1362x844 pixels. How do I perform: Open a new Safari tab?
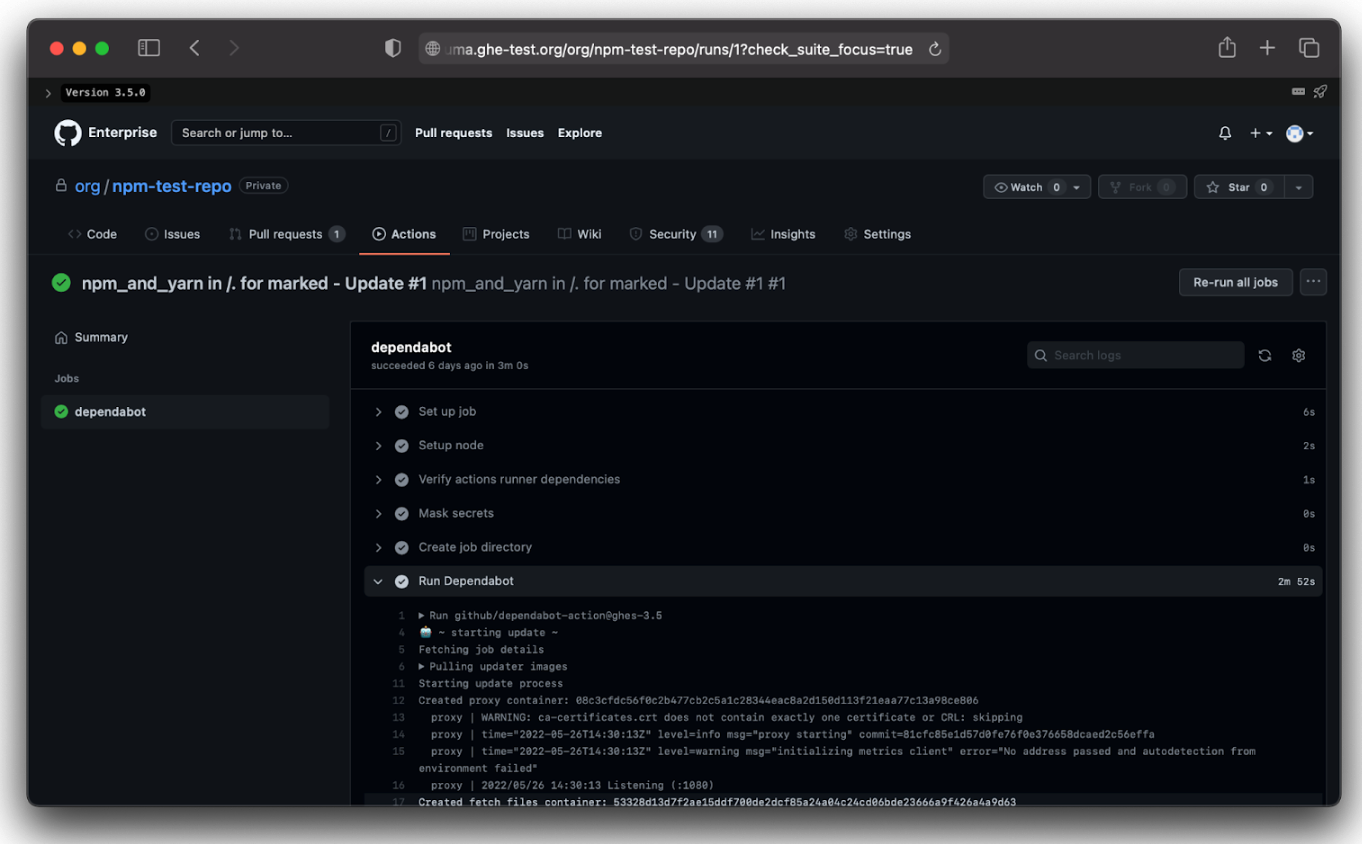pos(1267,48)
